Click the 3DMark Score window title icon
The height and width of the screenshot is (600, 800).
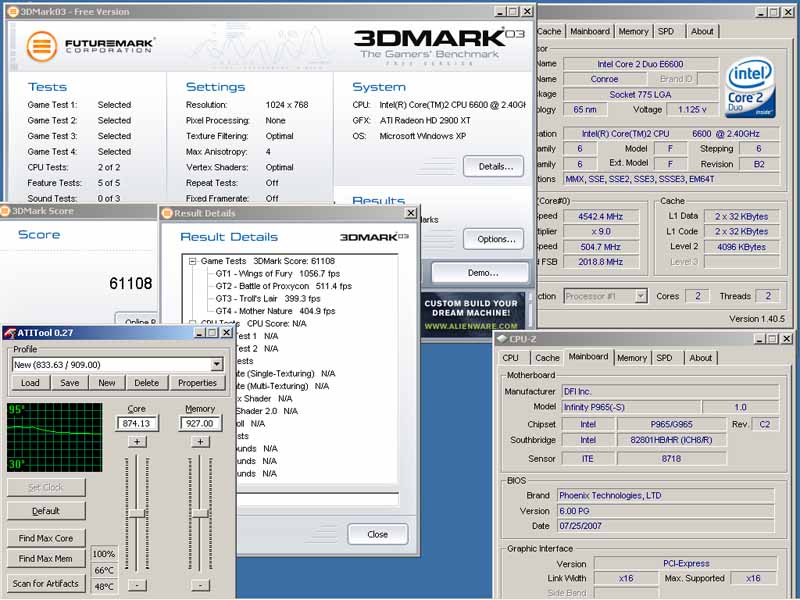[5, 211]
